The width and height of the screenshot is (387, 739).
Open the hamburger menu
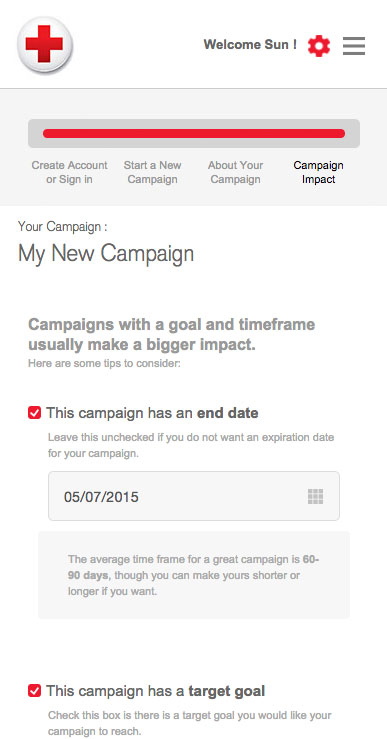click(354, 46)
